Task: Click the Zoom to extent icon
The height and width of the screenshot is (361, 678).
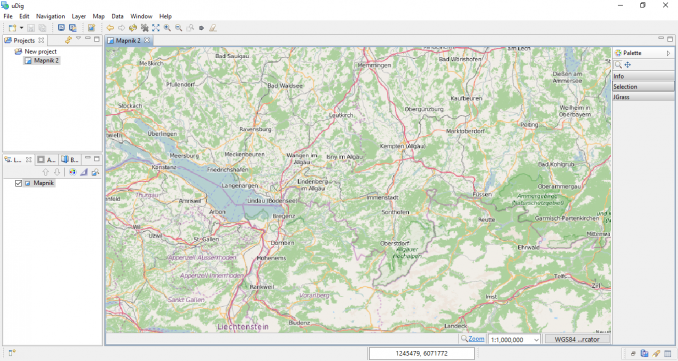Action: pos(156,28)
